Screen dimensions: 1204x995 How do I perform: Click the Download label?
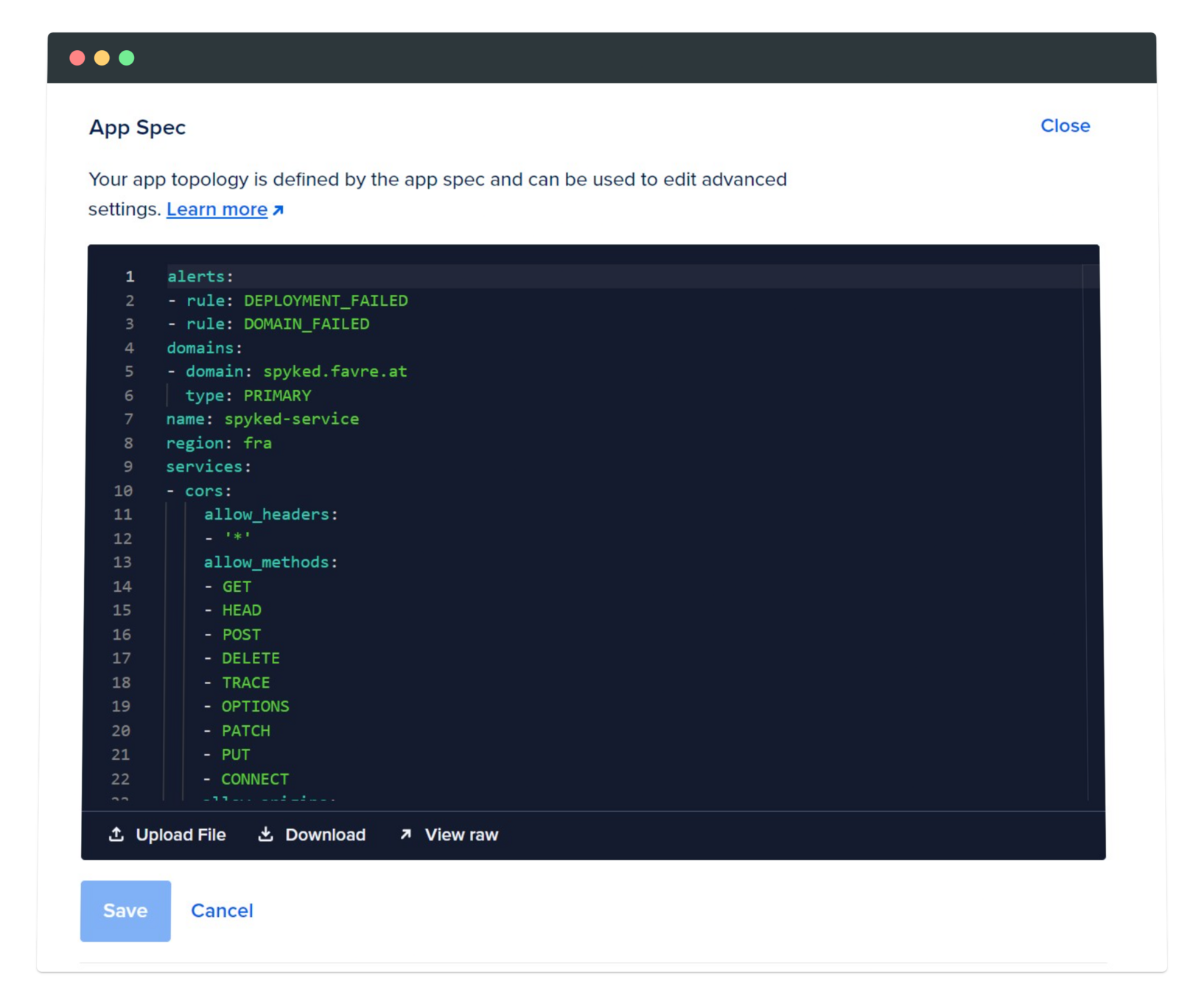coord(325,835)
